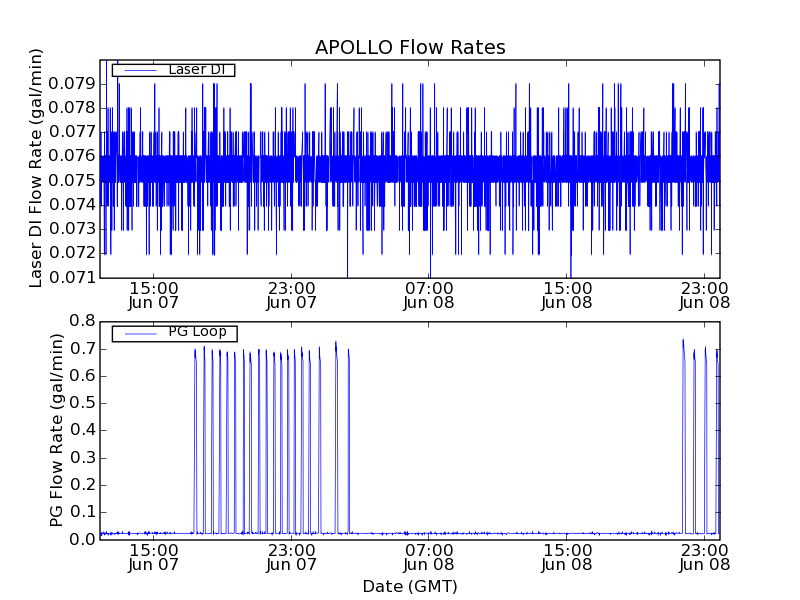Click the 0.079 y-axis tick label
Viewport: 800px width, 600px height.
pyautogui.click(x=72, y=83)
